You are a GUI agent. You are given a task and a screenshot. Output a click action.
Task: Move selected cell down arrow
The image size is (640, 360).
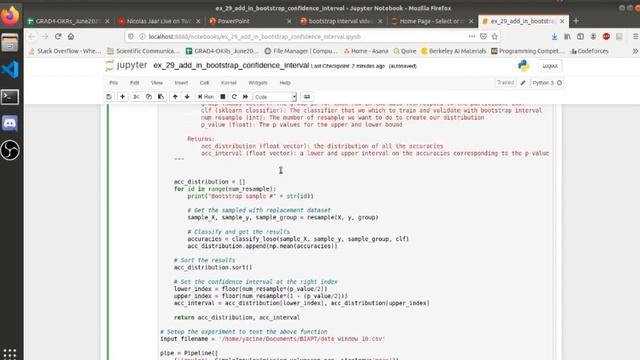(x=187, y=97)
